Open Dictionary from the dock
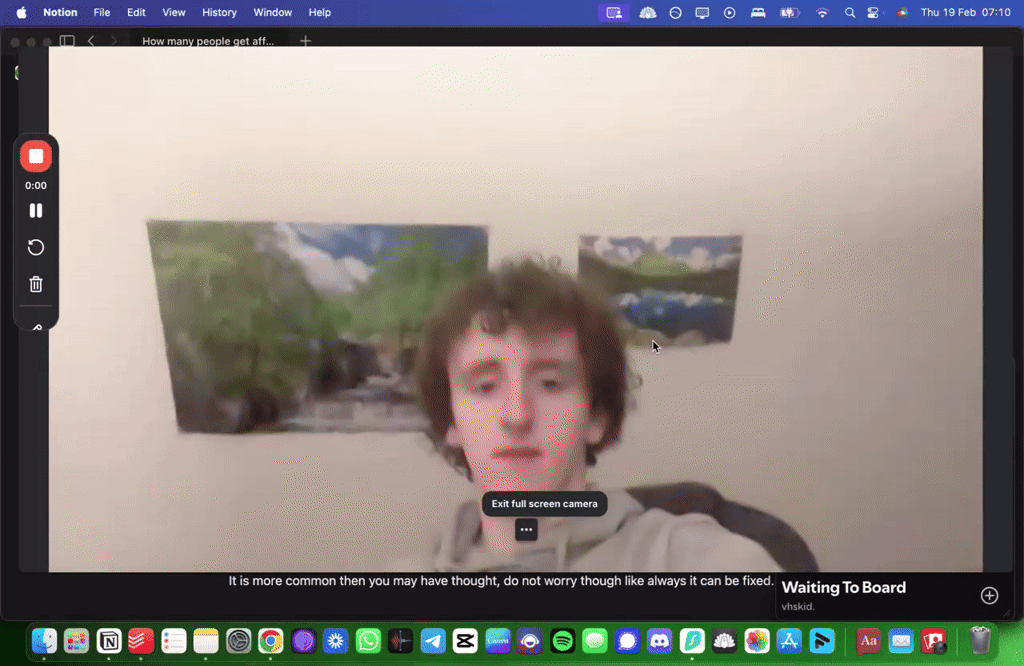 click(x=868, y=641)
